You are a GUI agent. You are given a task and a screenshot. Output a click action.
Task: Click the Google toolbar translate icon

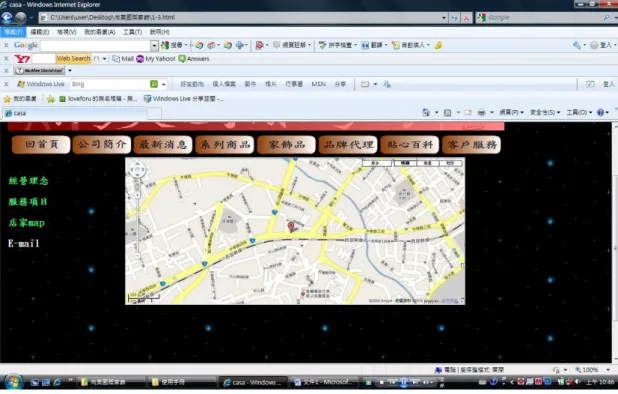[x=365, y=45]
